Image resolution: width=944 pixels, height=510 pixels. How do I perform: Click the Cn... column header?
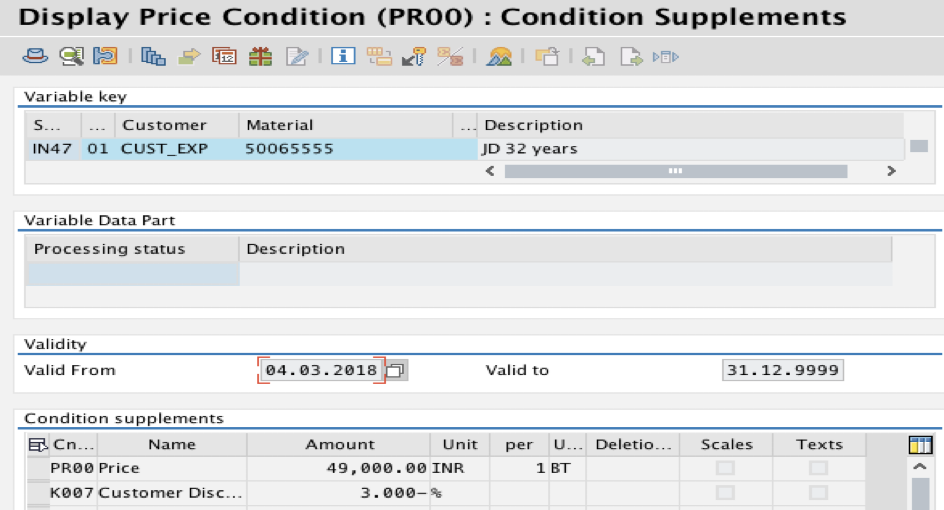[x=73, y=444]
